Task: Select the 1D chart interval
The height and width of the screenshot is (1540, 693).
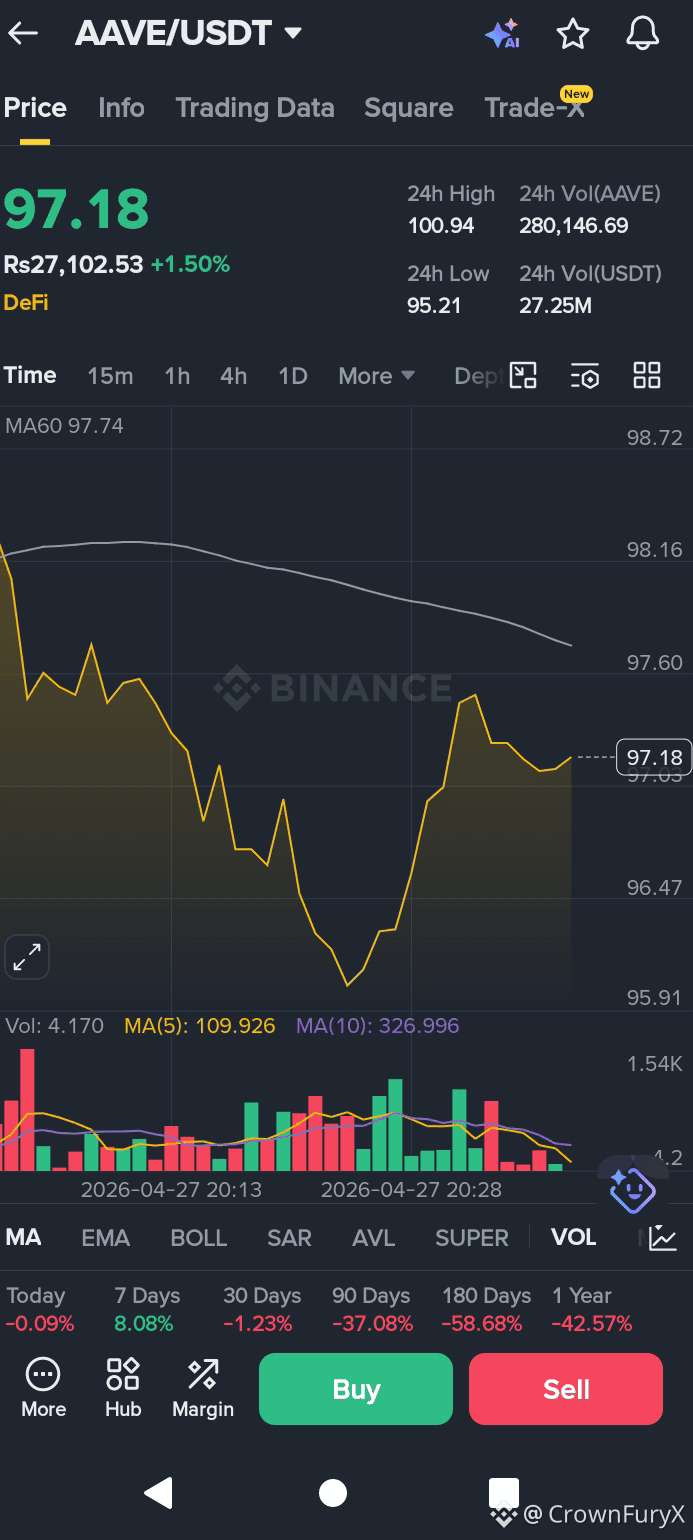Action: pyautogui.click(x=292, y=376)
